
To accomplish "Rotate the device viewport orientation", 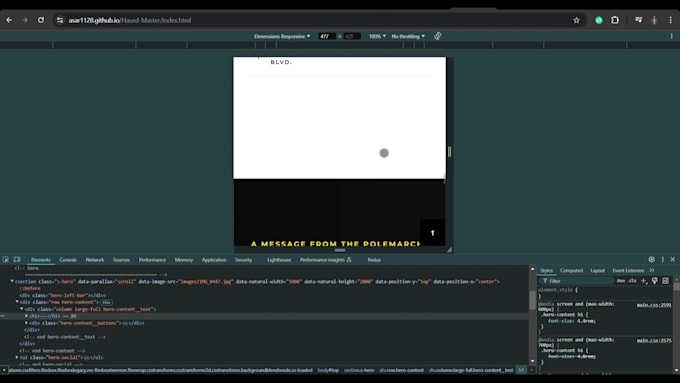I will [438, 36].
